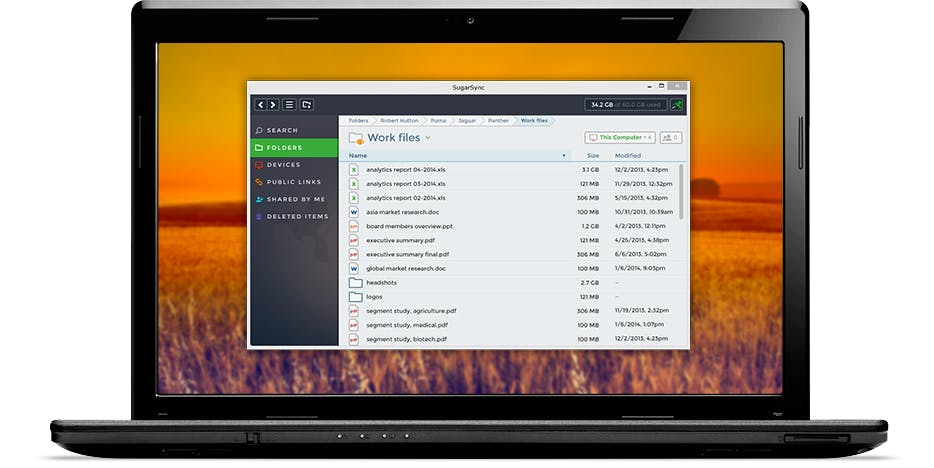Click the 34.2 GB storage usage indicator

pos(625,105)
